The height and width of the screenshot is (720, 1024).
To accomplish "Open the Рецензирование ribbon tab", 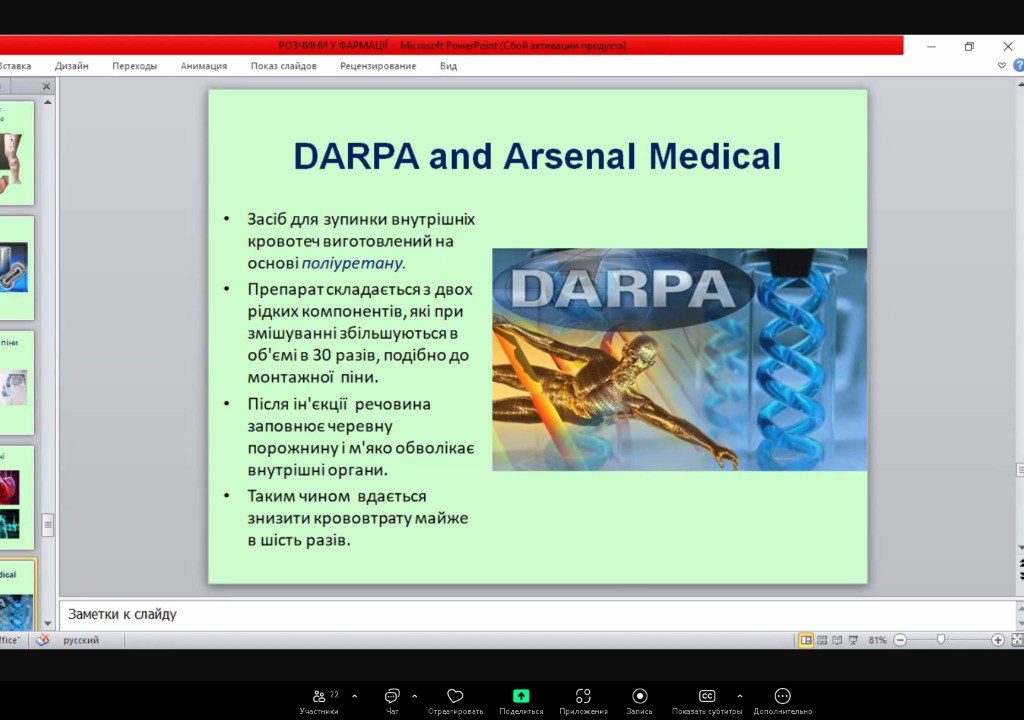I will (378, 66).
